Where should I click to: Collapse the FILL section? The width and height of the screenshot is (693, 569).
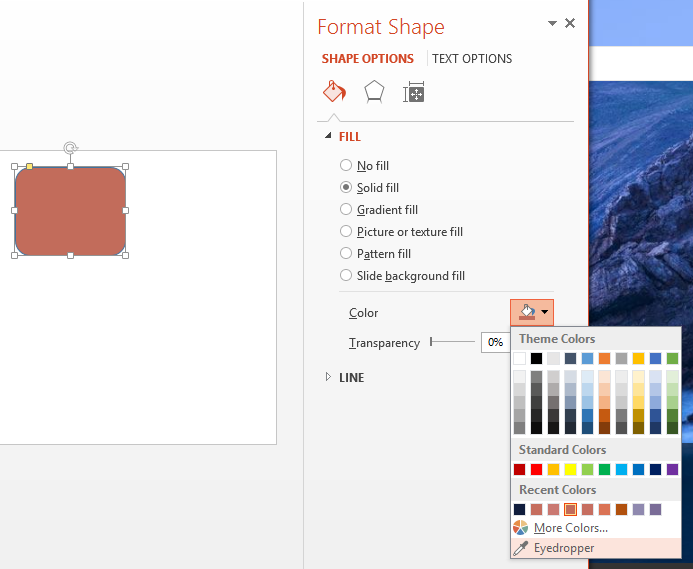(328, 136)
